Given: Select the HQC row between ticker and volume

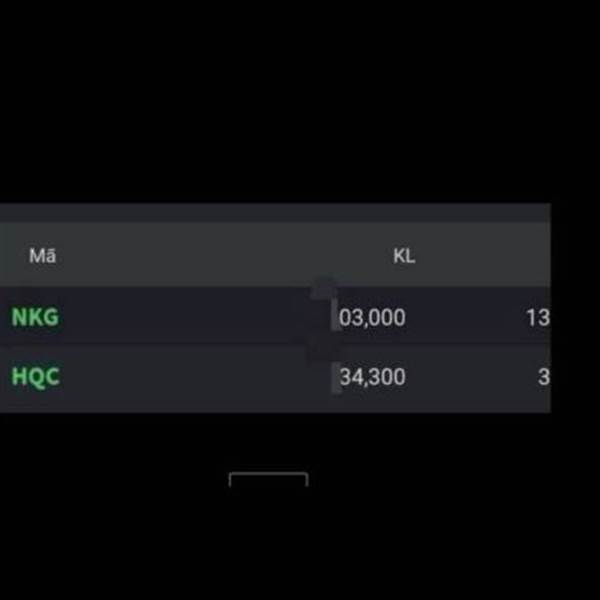Looking at the screenshot, I should coord(180,378).
